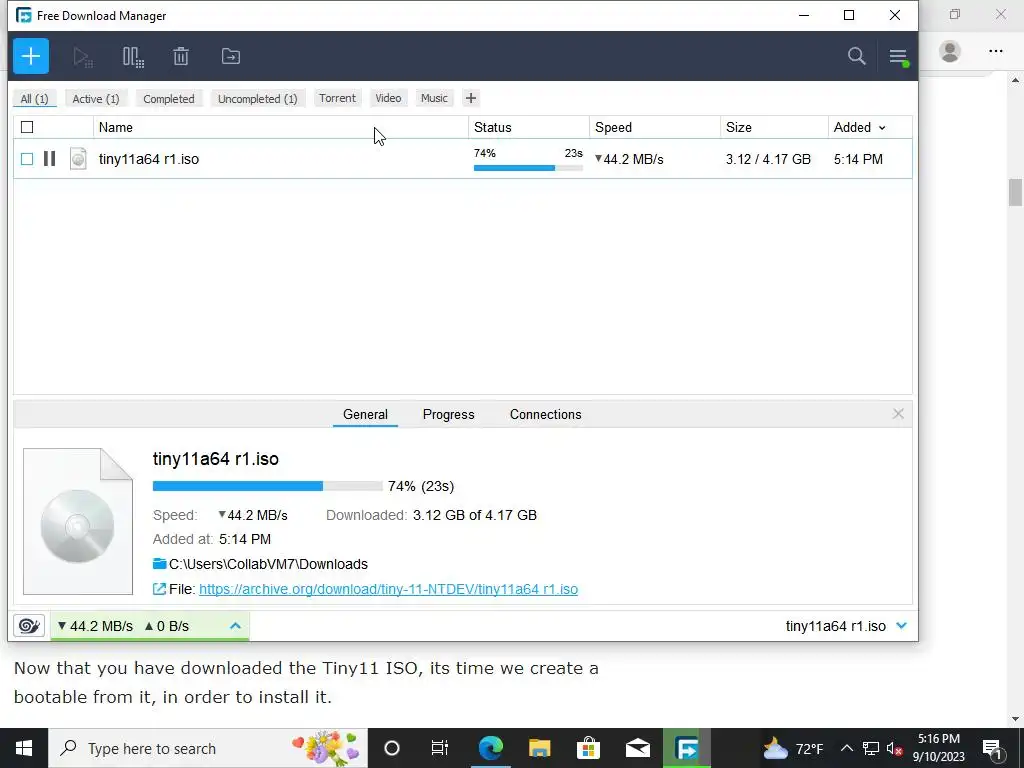Open File Explorer from taskbar
The height and width of the screenshot is (768, 1024).
tap(539, 748)
